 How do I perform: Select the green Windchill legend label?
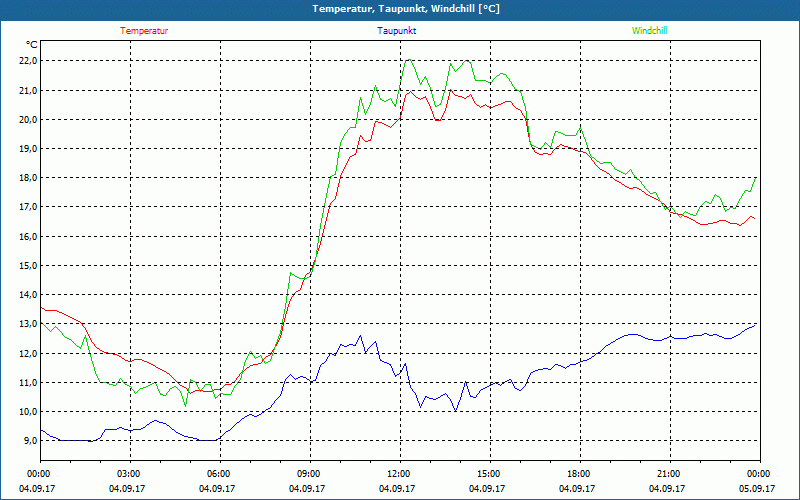[650, 31]
